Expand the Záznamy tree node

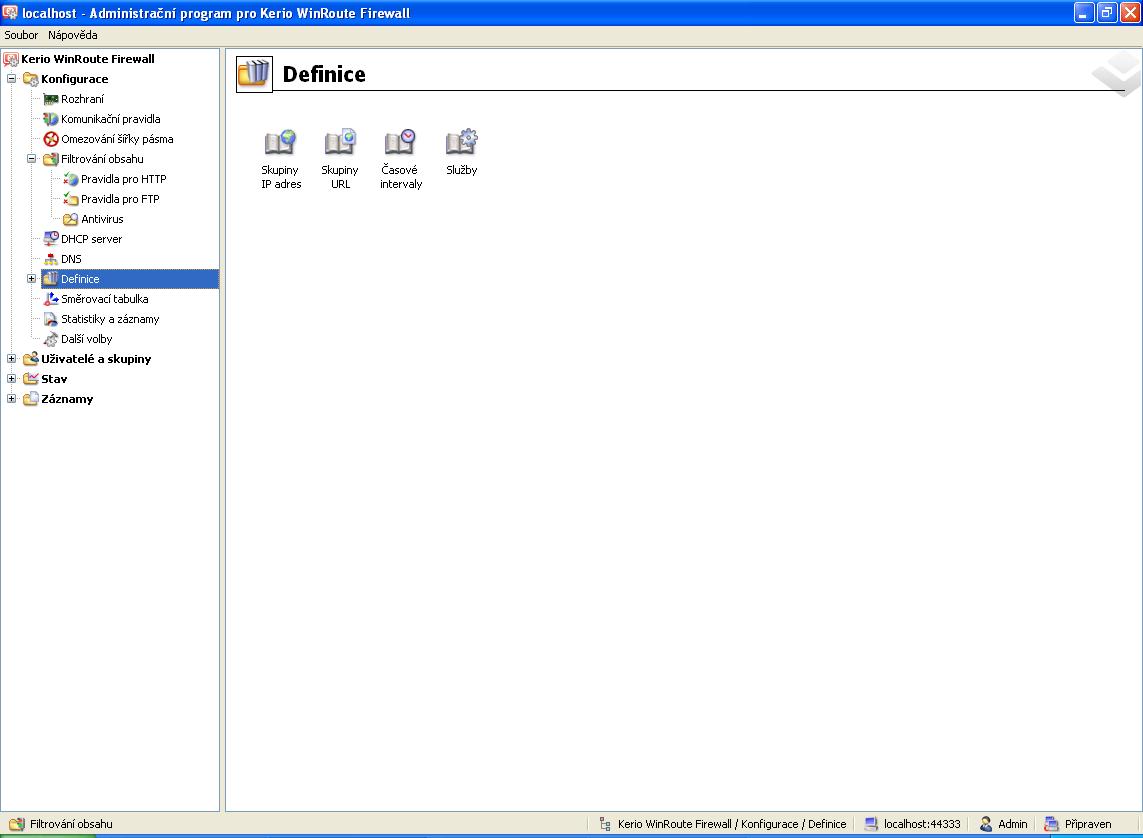tap(12, 399)
